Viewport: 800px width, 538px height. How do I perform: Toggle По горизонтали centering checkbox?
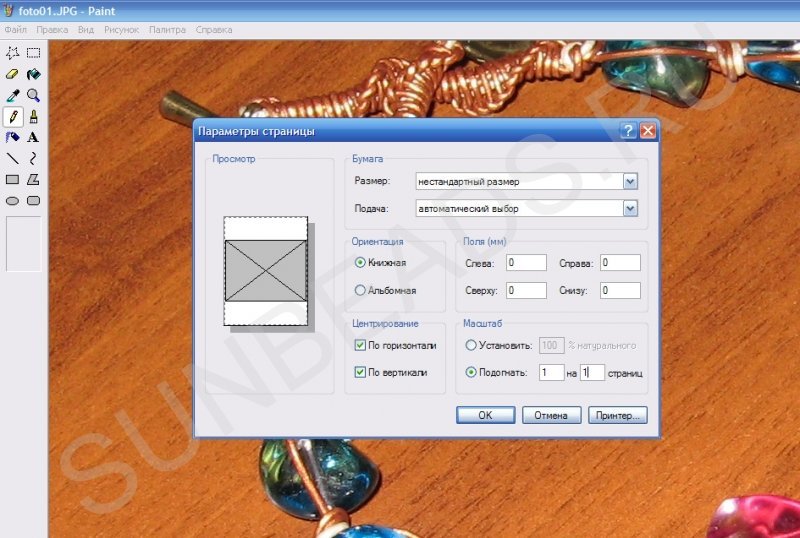[x=360, y=345]
